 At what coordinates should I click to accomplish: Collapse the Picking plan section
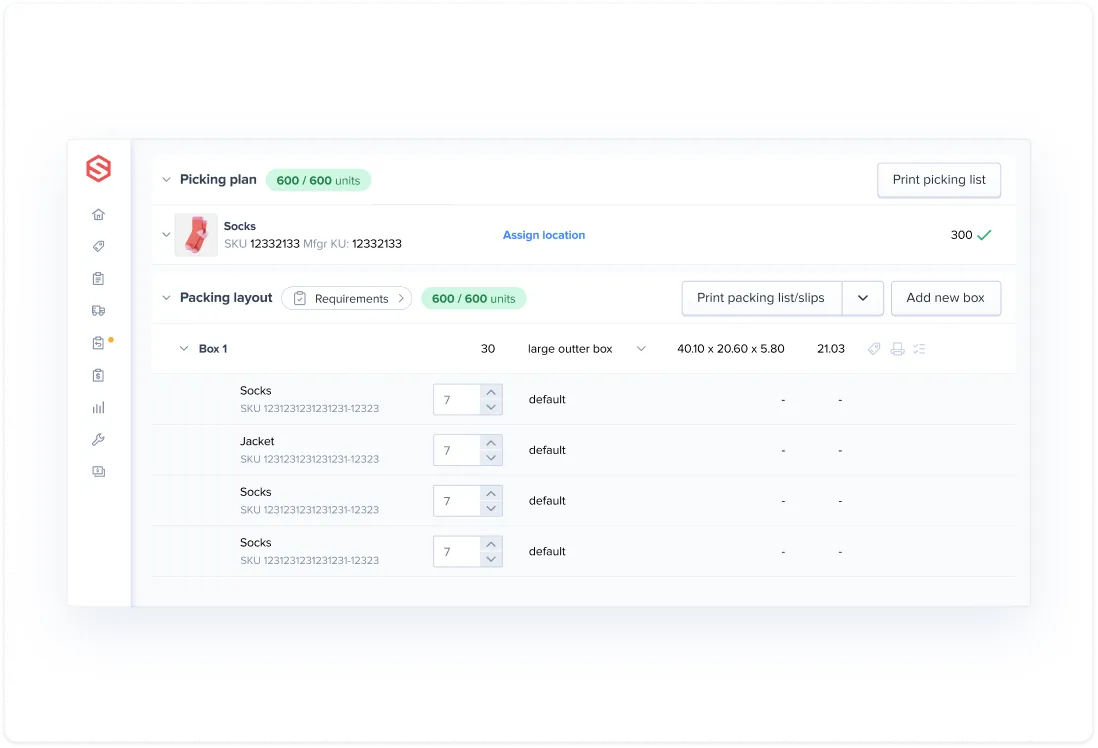[166, 180]
